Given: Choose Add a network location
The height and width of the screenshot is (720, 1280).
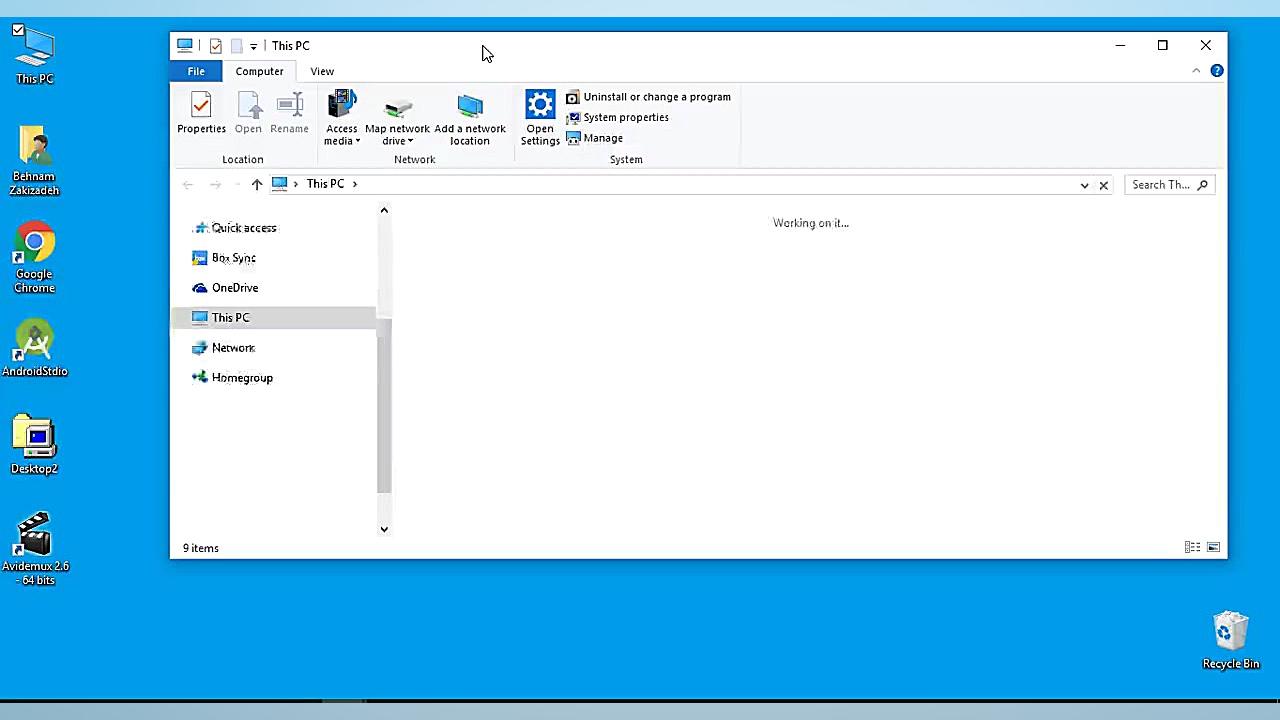Looking at the screenshot, I should (470, 118).
